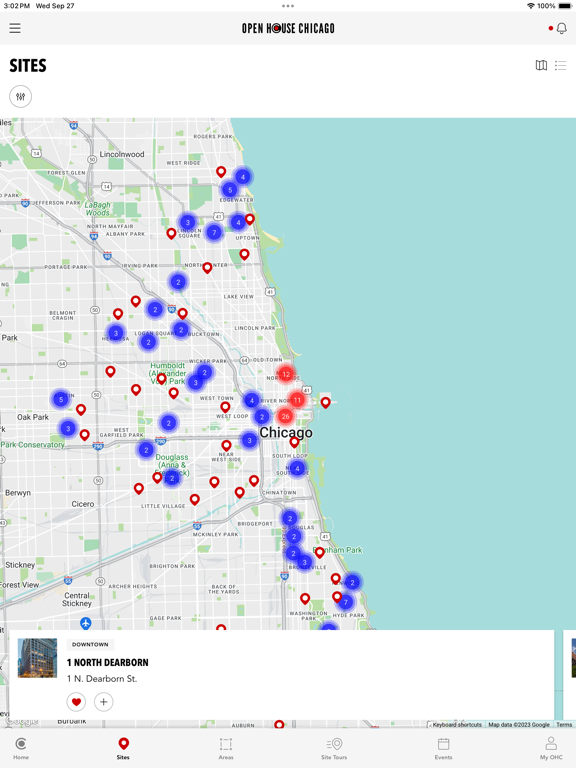Open Google Maps Terms link
This screenshot has width=576, height=768.
tap(564, 724)
